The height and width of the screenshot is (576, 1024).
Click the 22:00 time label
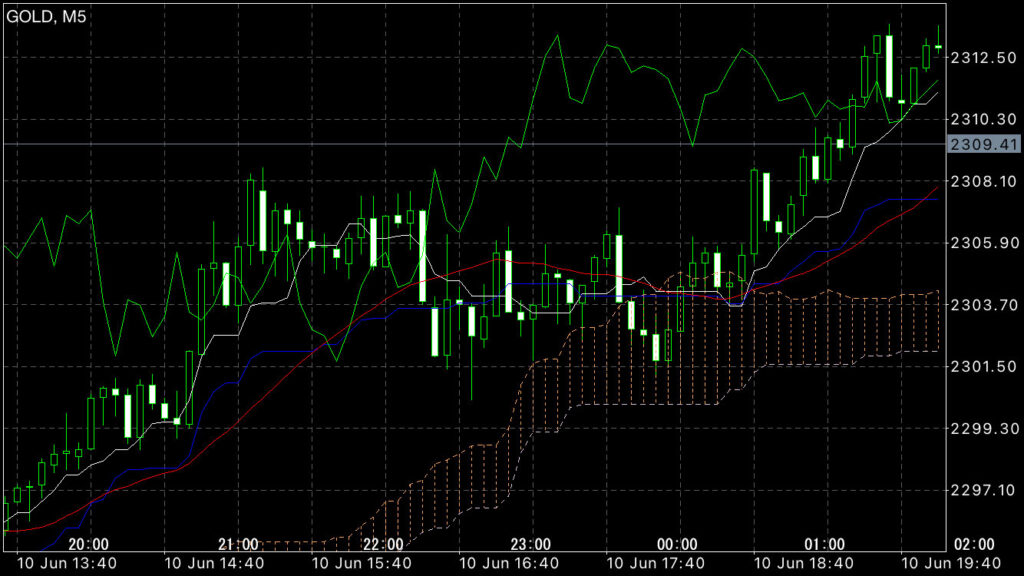383,544
